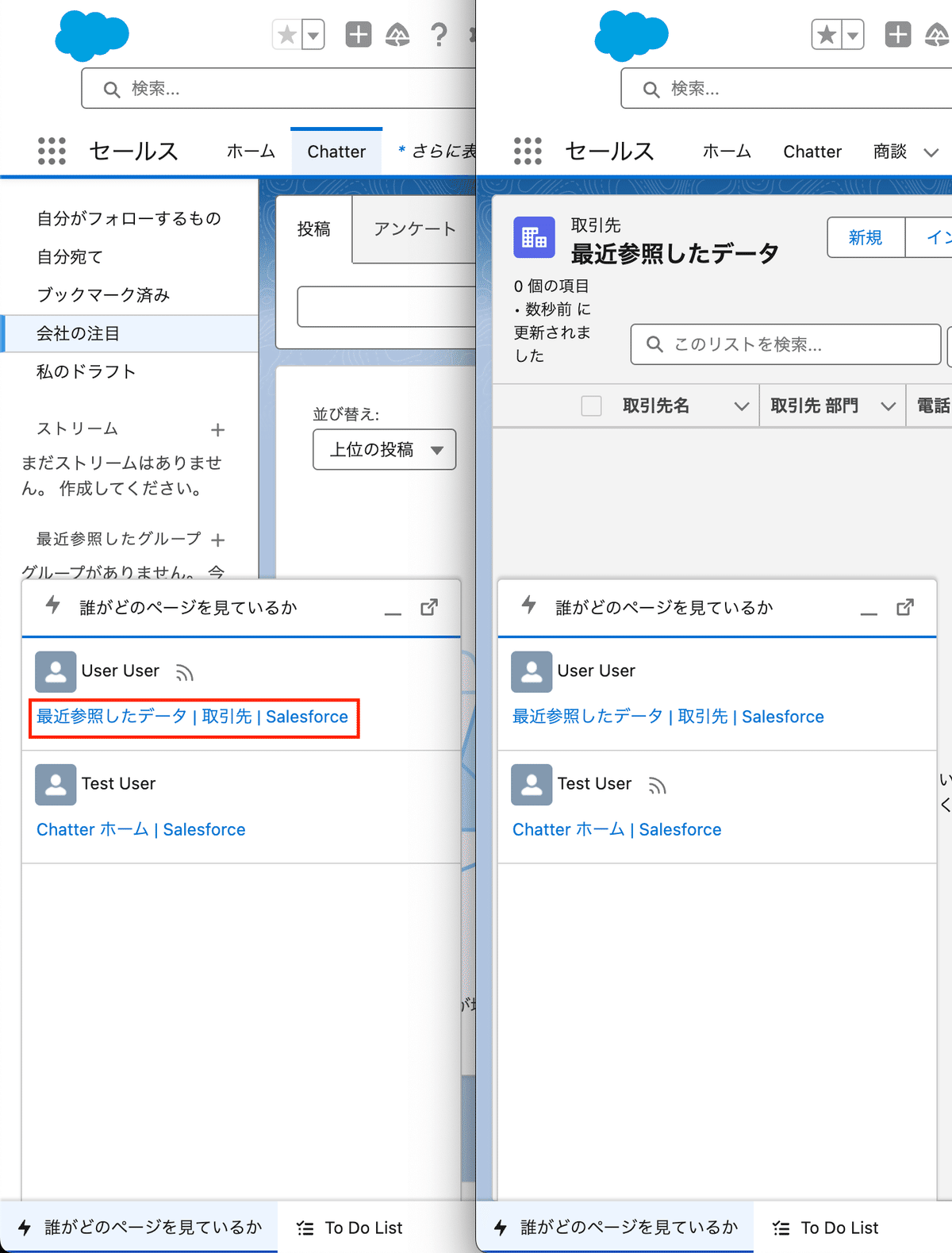Toggle 誰がどのページを見ているか utility in left window
Image resolution: width=952 pixels, height=1253 pixels.
coord(139,1228)
